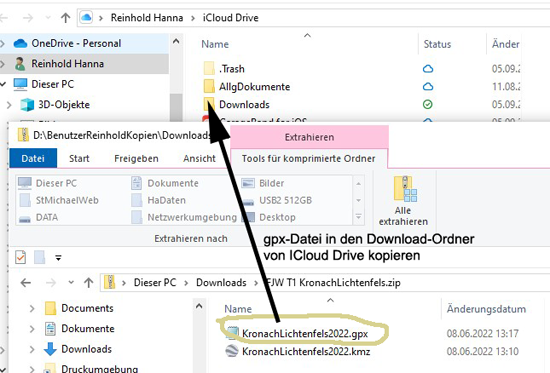Open the Datei ribbon tab

tap(33, 158)
